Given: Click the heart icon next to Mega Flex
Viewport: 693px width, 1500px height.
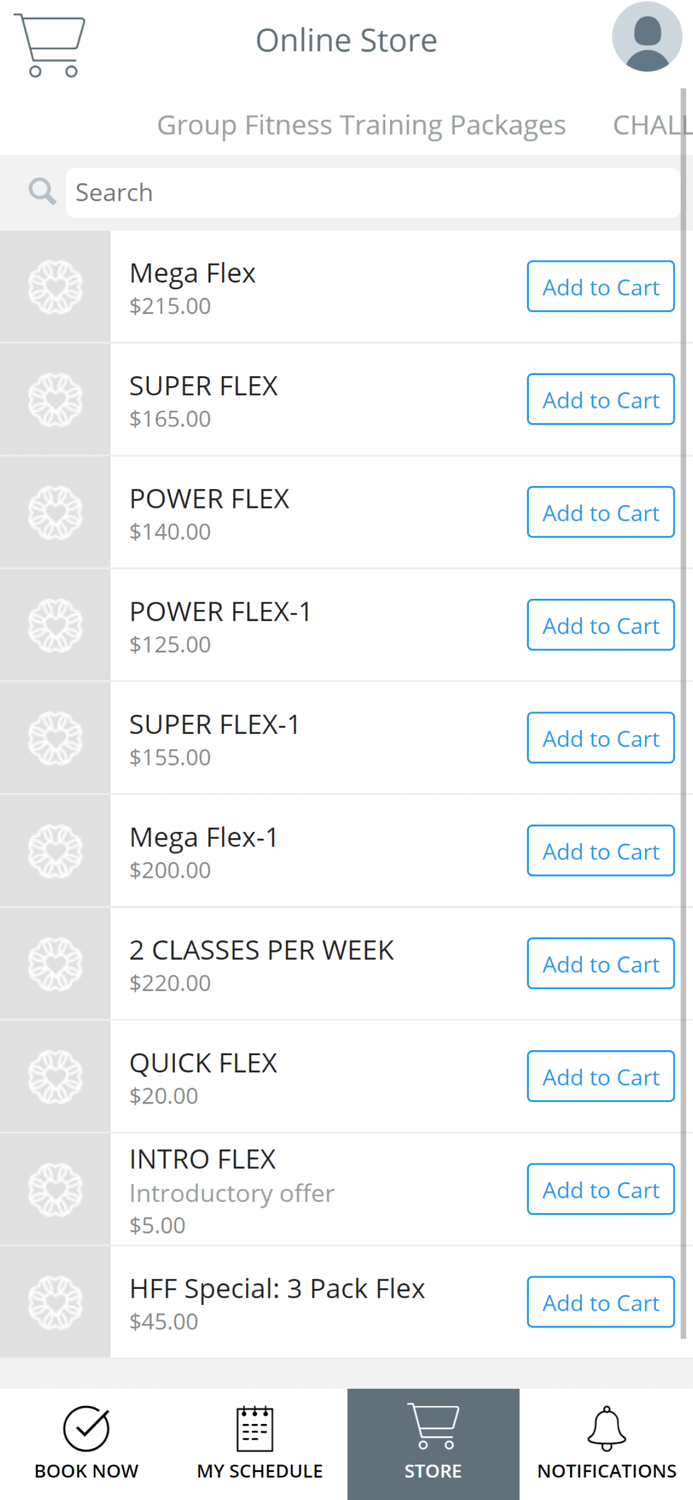Looking at the screenshot, I should pyautogui.click(x=54, y=286).
